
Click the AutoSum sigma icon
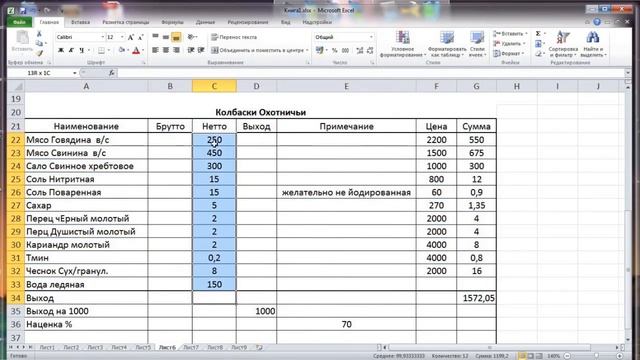538,33
